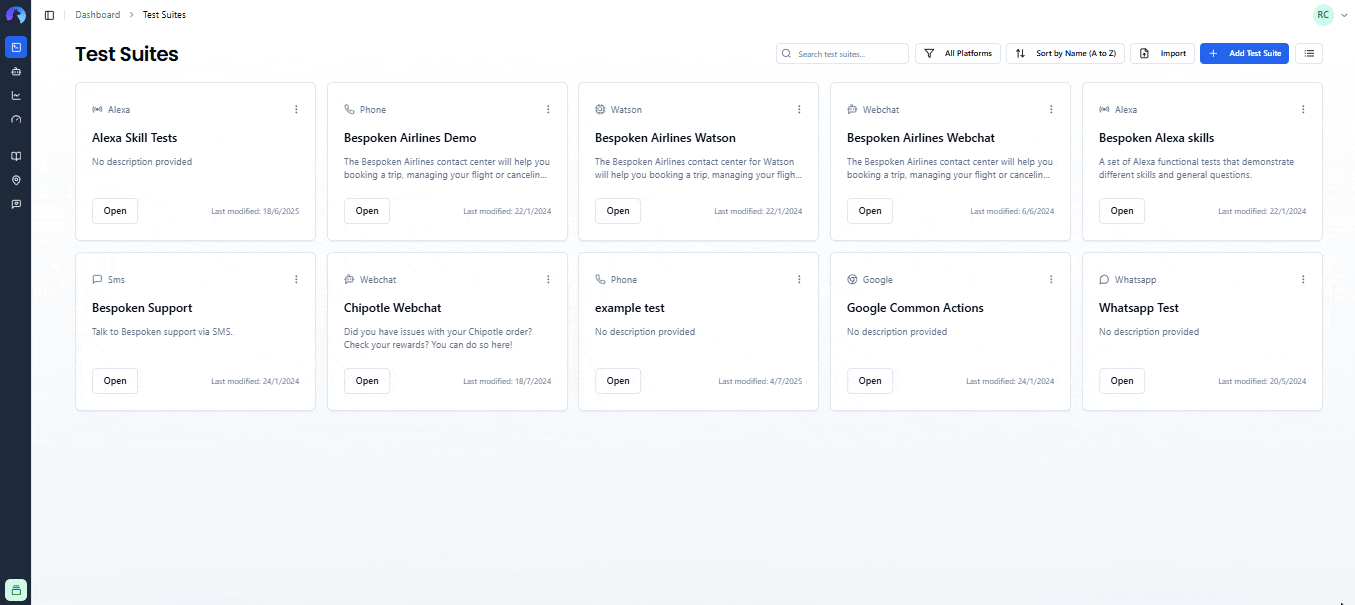Open the example test suite
Screen dimensions: 1355x605
click(x=618, y=381)
